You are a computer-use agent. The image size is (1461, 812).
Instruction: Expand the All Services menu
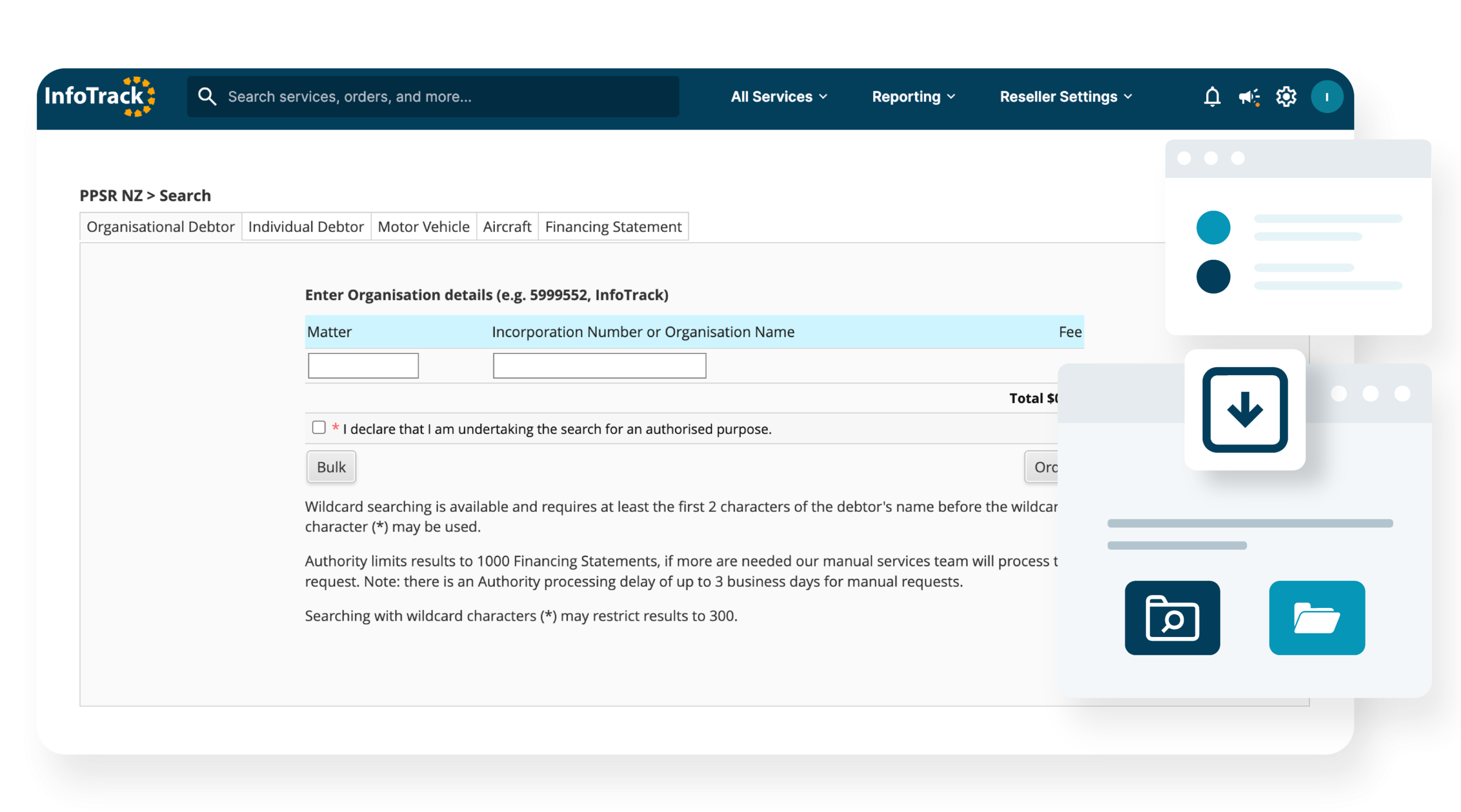click(x=779, y=97)
